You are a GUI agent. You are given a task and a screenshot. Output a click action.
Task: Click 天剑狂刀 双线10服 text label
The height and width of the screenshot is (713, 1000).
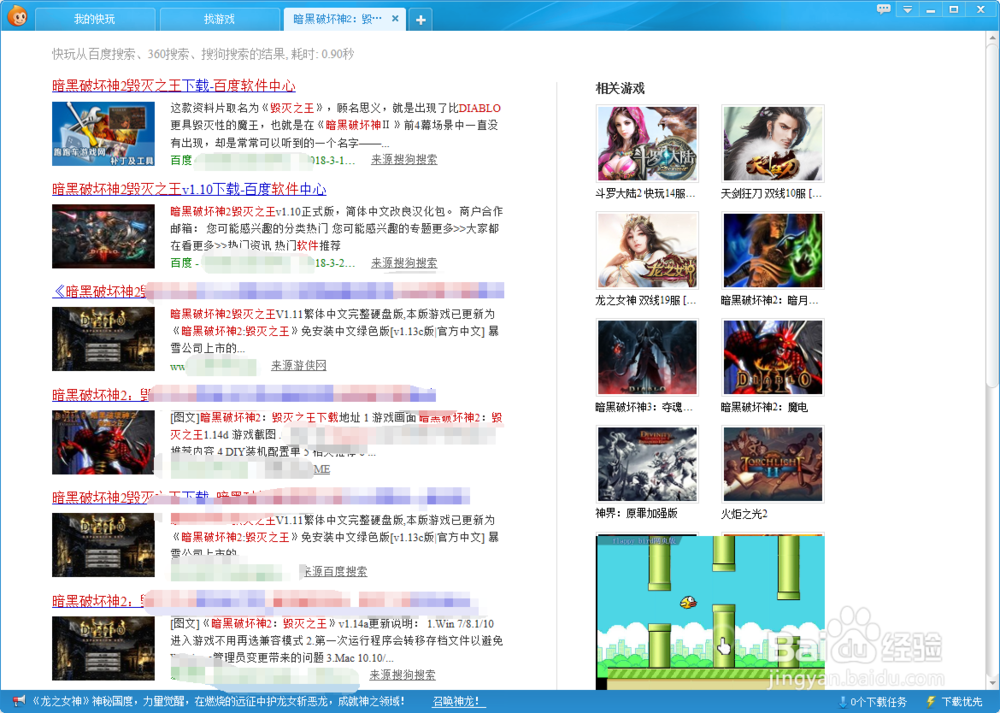771,193
